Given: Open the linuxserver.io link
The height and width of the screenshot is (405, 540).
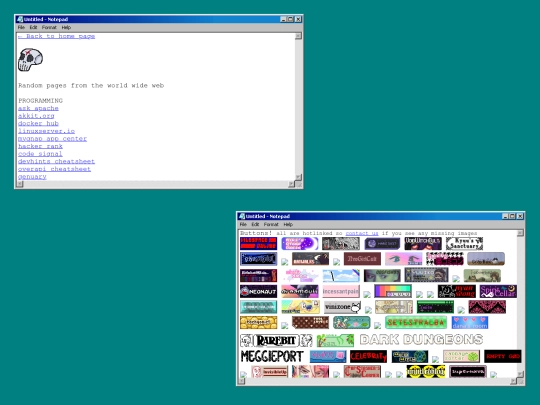Looking at the screenshot, I should pyautogui.click(x=46, y=131).
